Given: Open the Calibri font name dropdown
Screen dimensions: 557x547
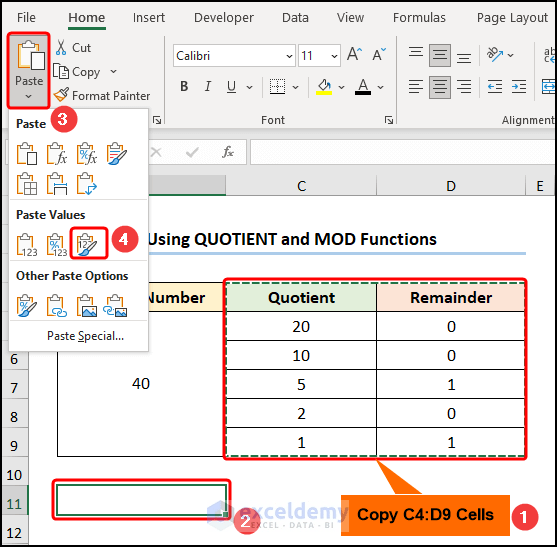Looking at the screenshot, I should [289, 56].
